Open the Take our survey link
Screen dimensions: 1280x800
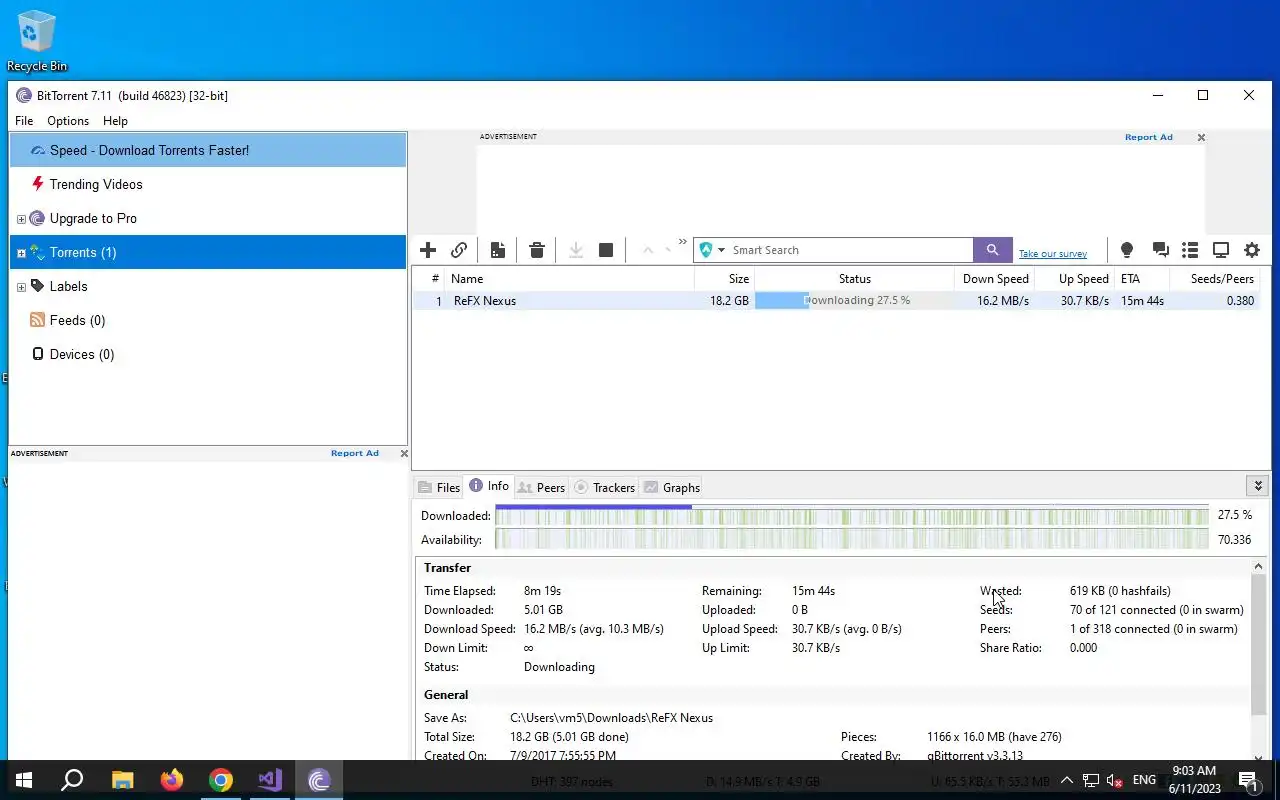tap(1053, 254)
